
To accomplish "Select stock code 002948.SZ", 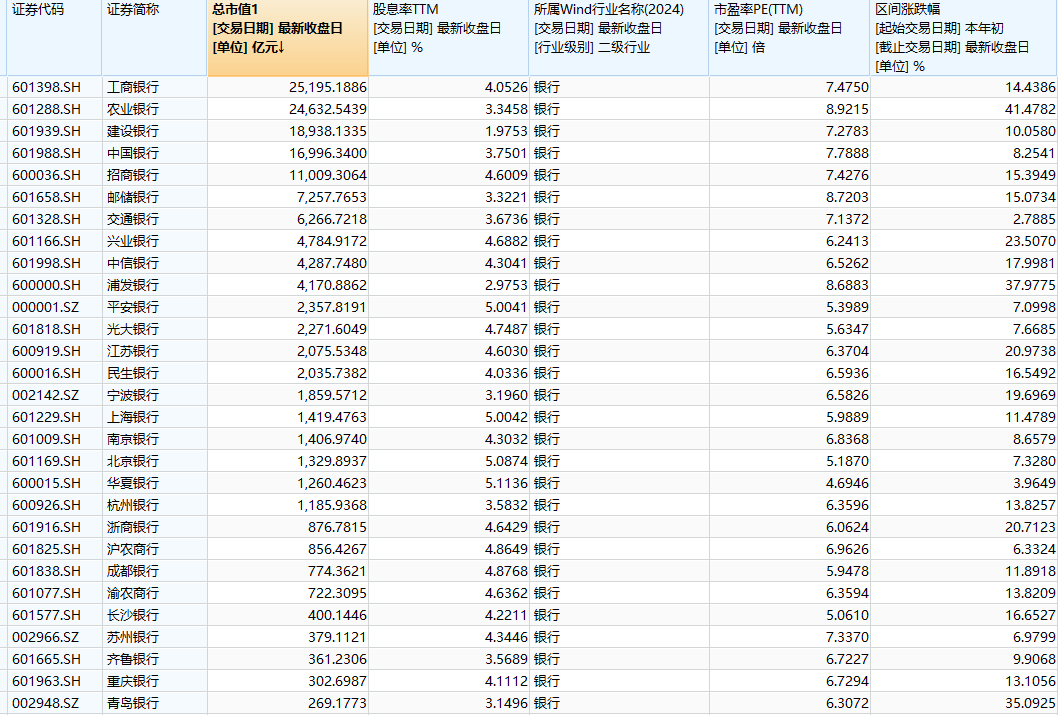I will click(x=45, y=703).
